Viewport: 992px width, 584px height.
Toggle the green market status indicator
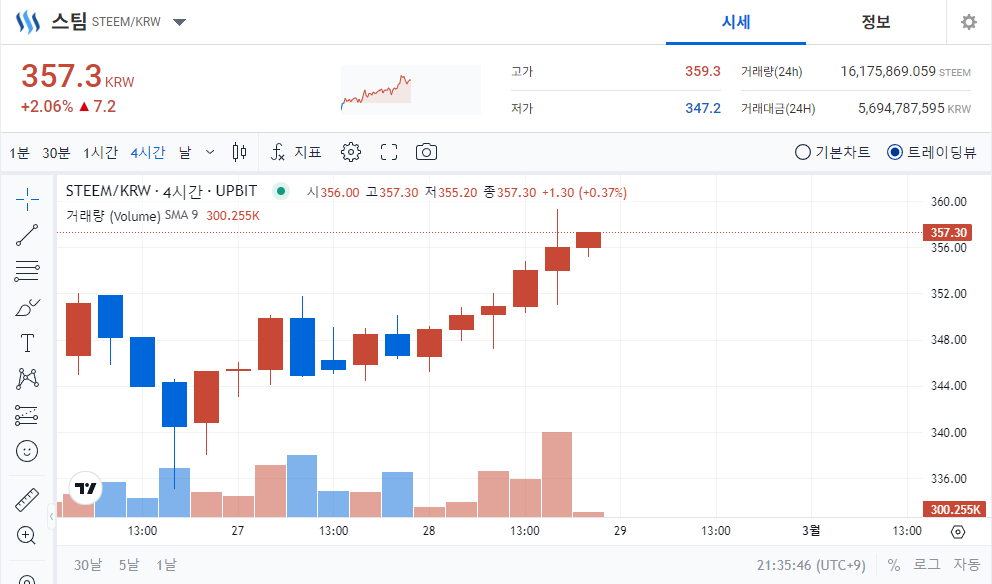click(281, 190)
